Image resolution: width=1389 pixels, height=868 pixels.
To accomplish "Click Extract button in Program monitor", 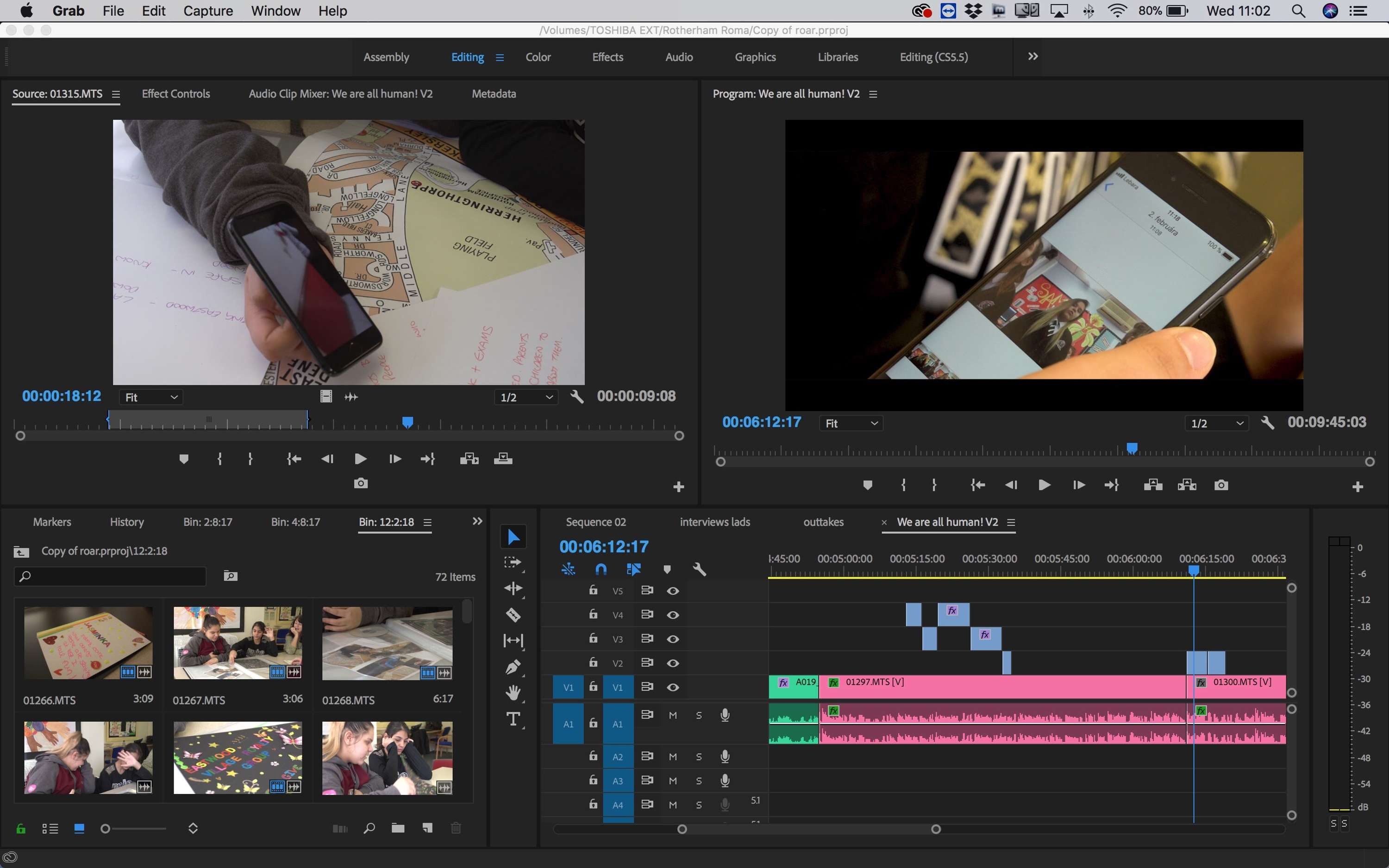I will point(1187,486).
